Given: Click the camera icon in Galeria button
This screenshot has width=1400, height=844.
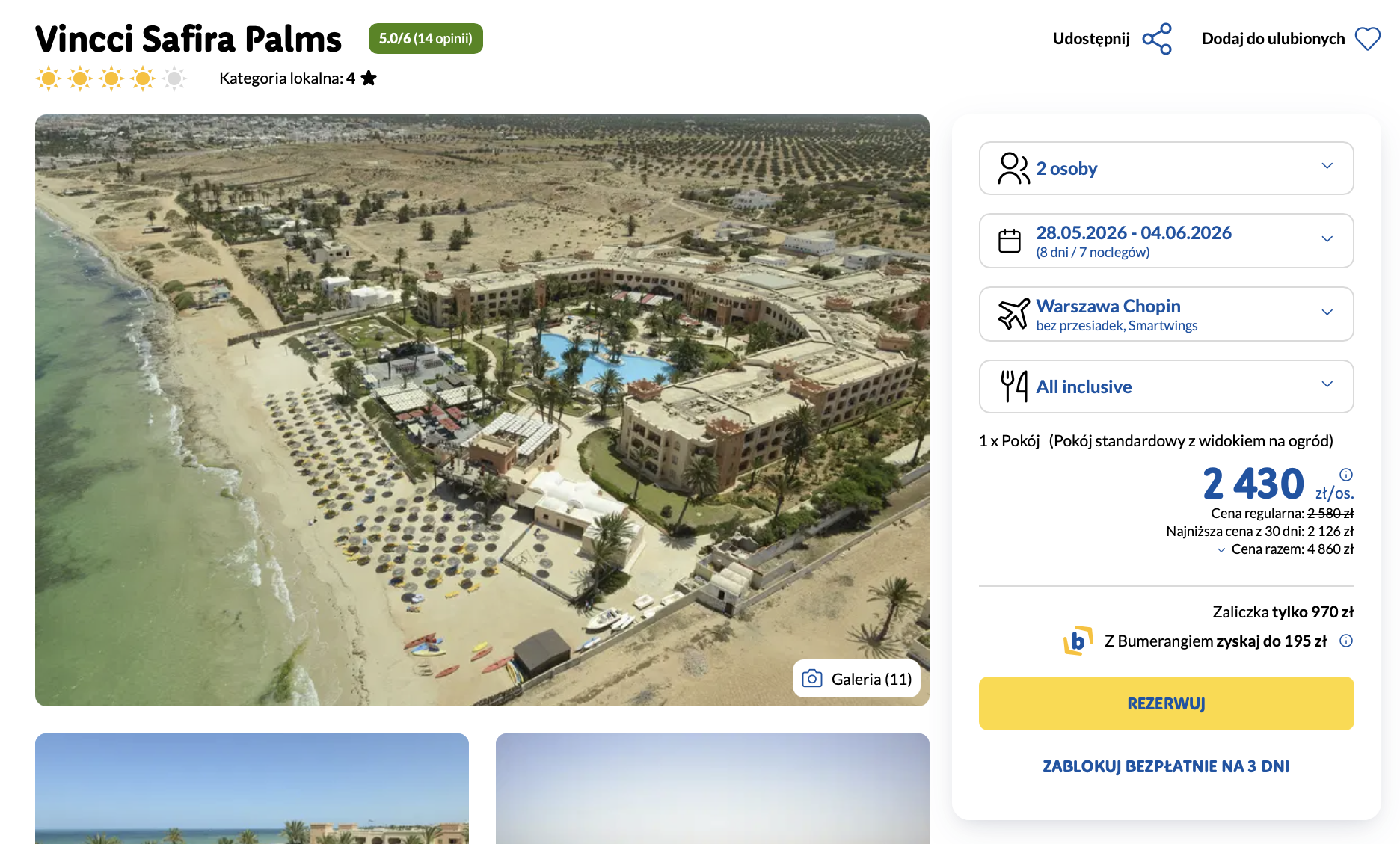Looking at the screenshot, I should (x=811, y=679).
